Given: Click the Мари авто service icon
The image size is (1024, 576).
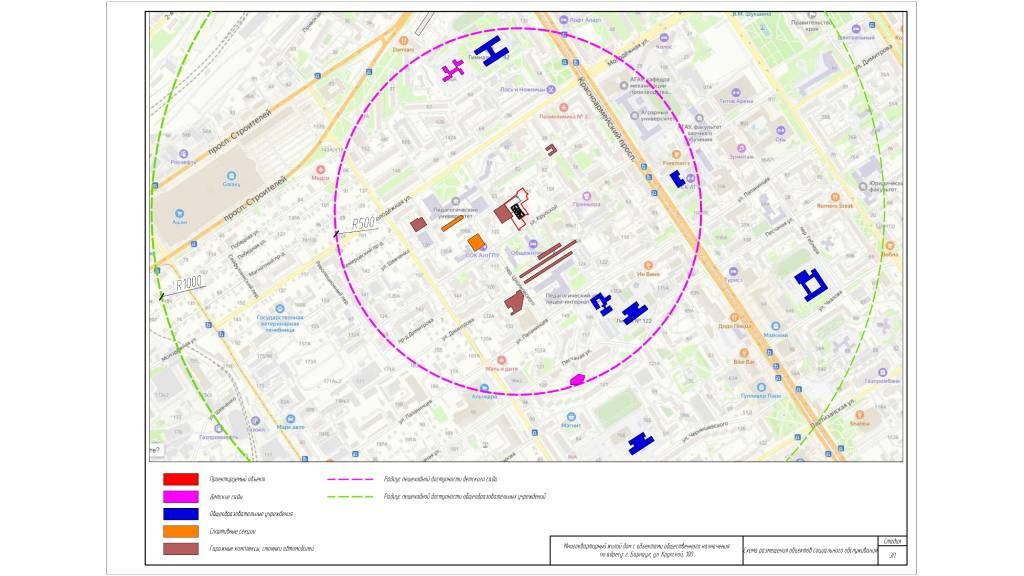Looking at the screenshot, I should (290, 419).
